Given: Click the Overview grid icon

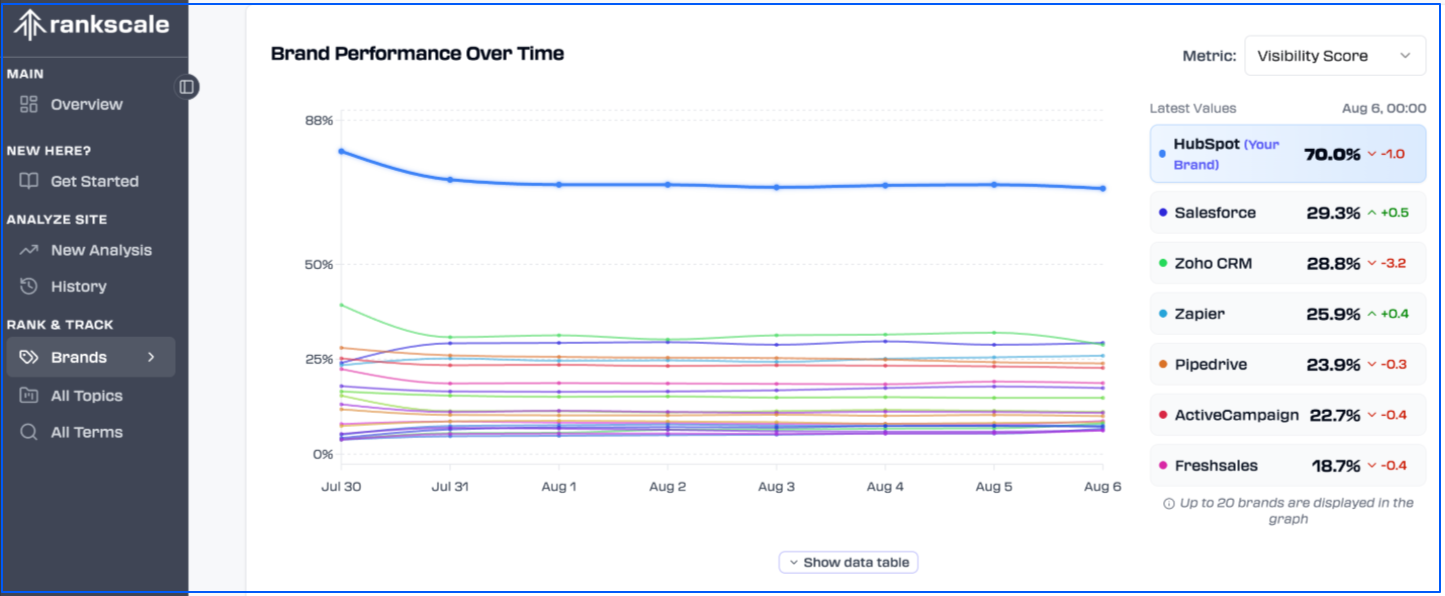Looking at the screenshot, I should [x=29, y=104].
